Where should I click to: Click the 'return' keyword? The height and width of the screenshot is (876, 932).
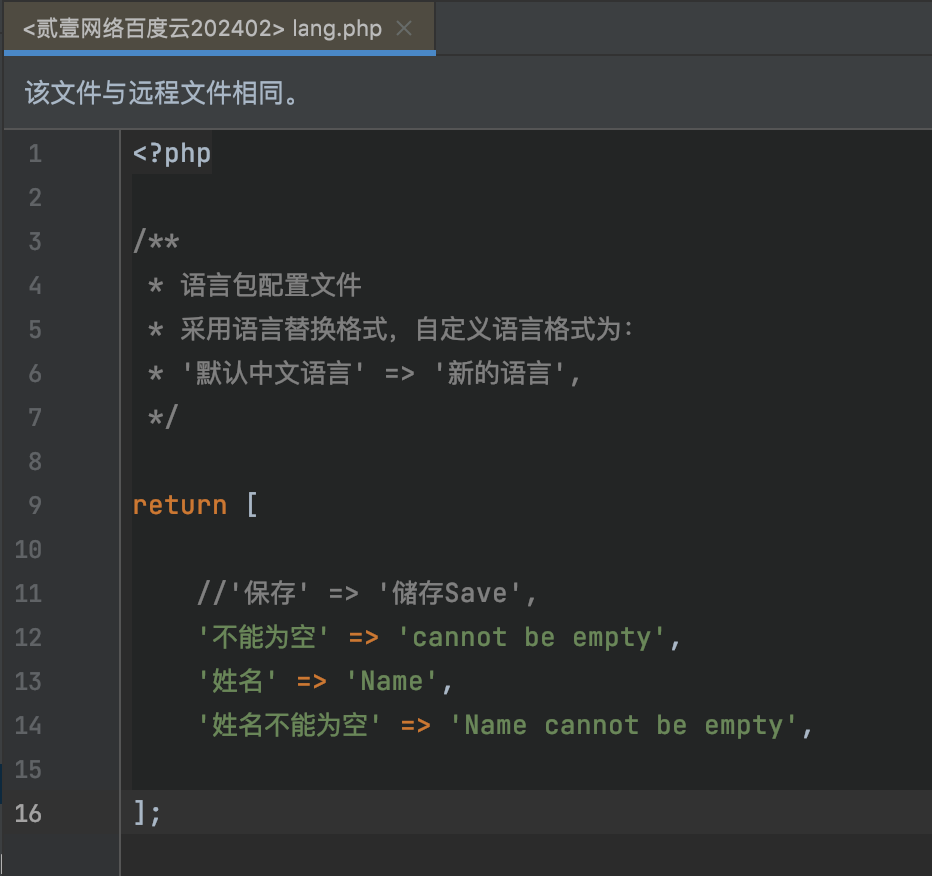tap(180, 505)
